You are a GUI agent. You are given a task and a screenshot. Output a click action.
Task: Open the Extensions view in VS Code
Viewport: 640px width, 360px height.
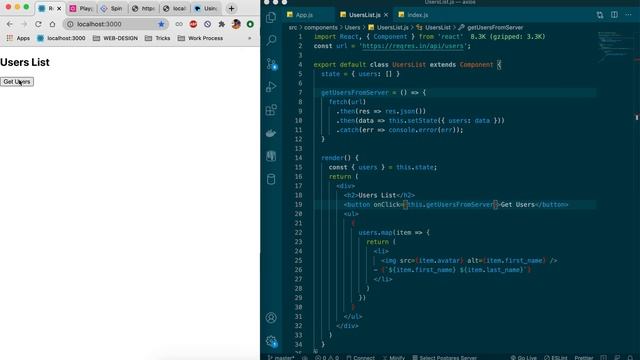click(x=271, y=110)
